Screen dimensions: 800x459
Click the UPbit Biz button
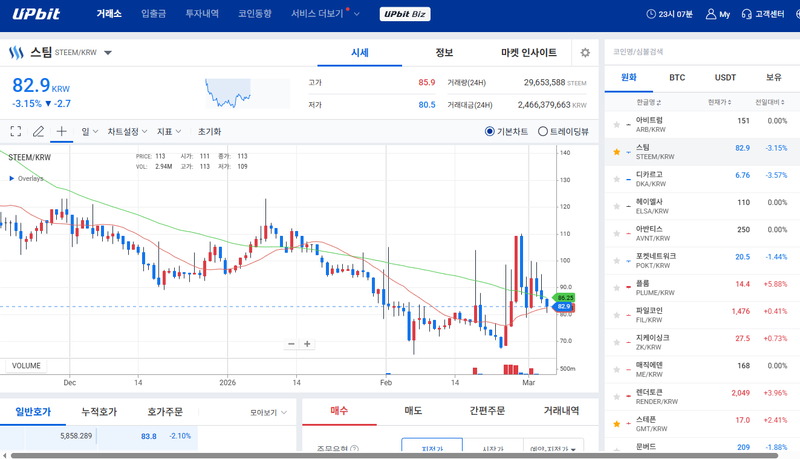point(407,14)
